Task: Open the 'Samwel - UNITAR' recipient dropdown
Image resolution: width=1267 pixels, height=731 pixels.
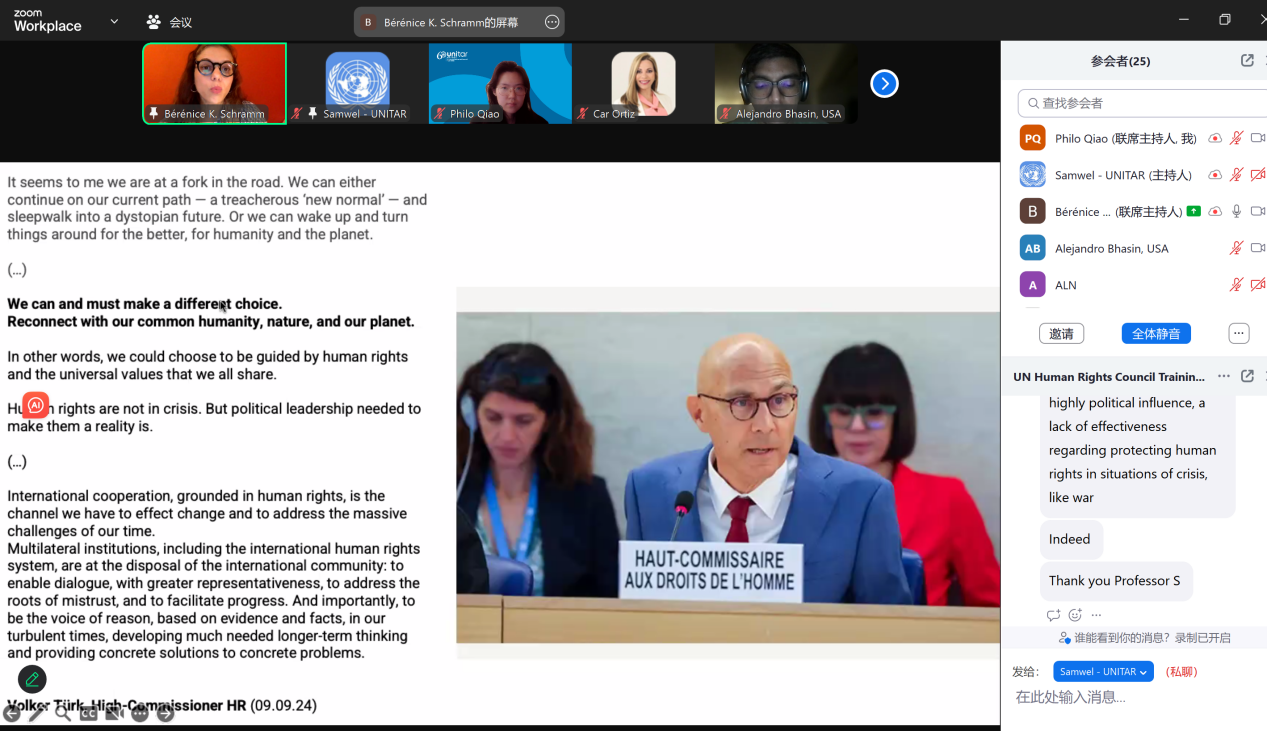Action: coord(1103,672)
